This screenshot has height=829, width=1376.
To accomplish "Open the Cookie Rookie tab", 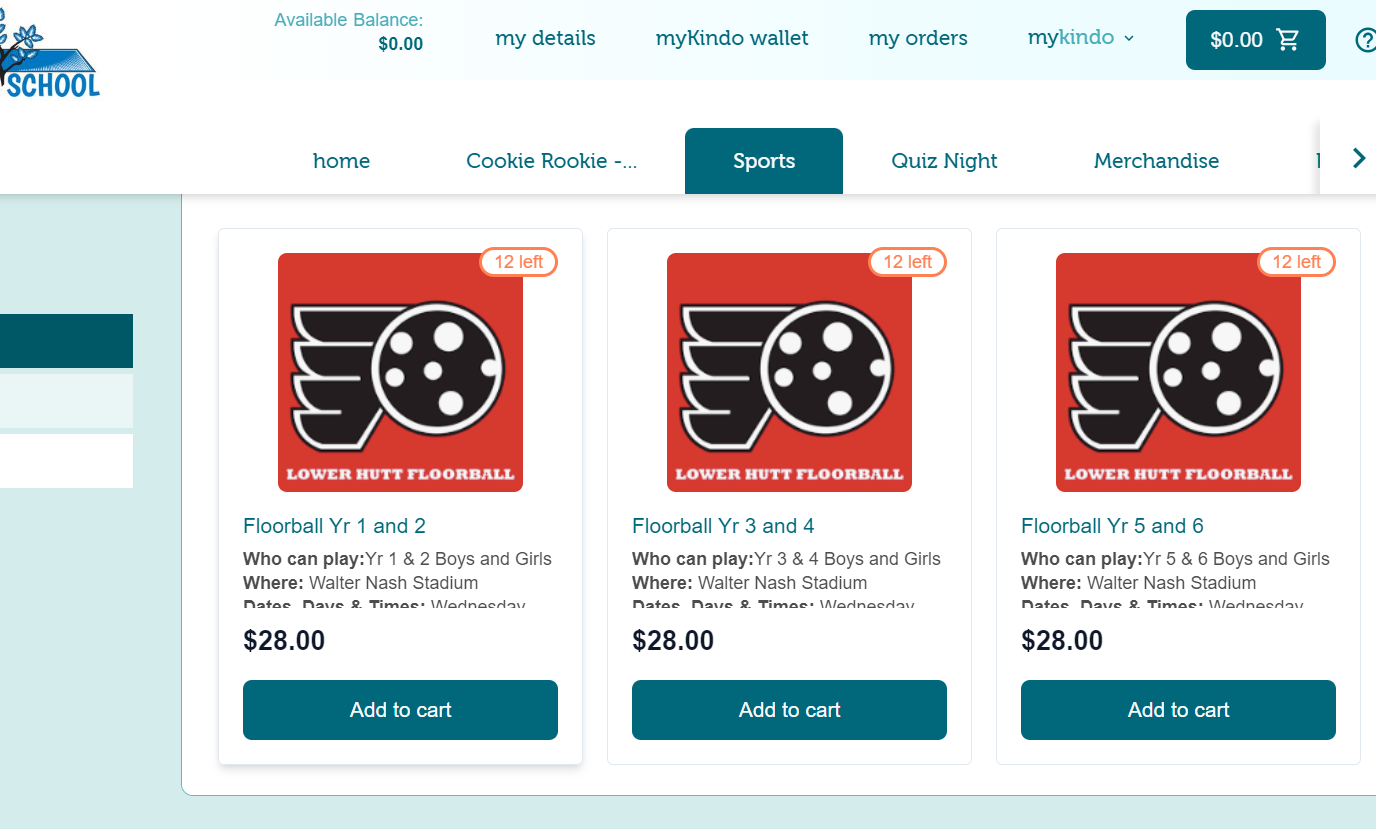I will pyautogui.click(x=551, y=161).
